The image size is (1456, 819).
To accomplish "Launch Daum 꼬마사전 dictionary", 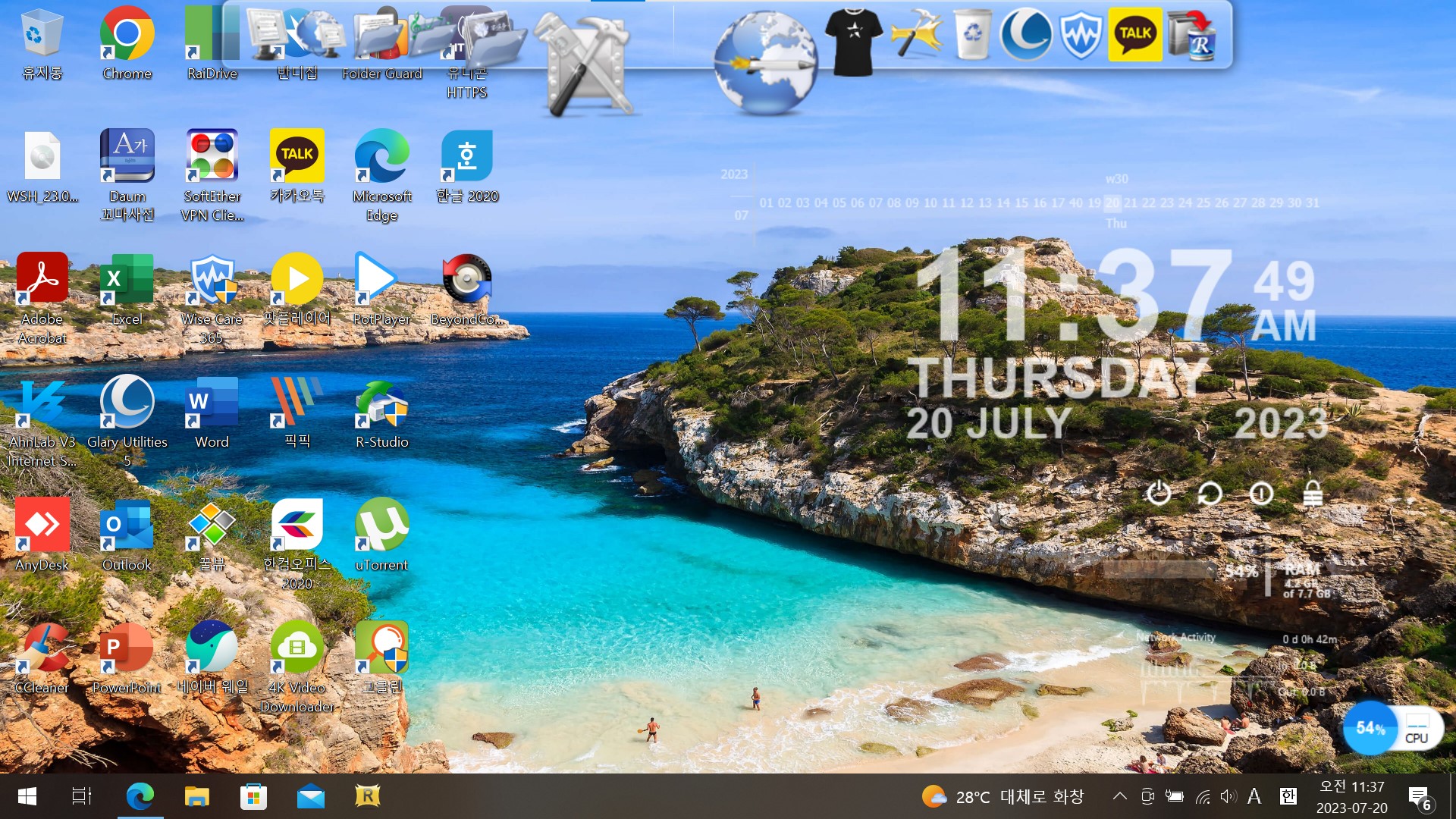I will [x=127, y=174].
